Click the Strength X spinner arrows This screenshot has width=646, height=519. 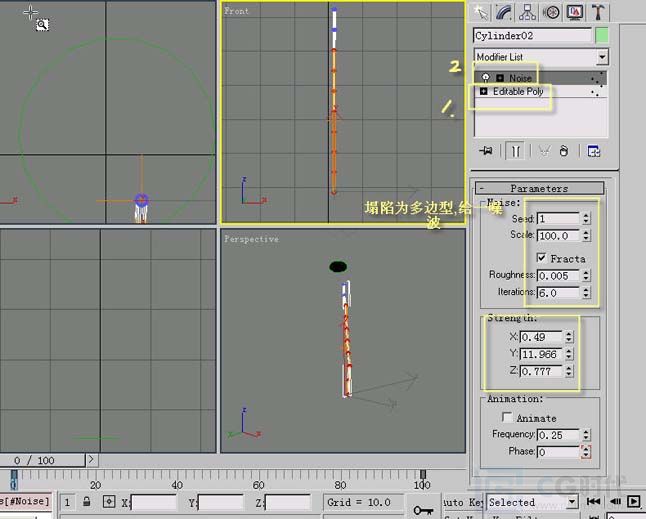coord(569,337)
